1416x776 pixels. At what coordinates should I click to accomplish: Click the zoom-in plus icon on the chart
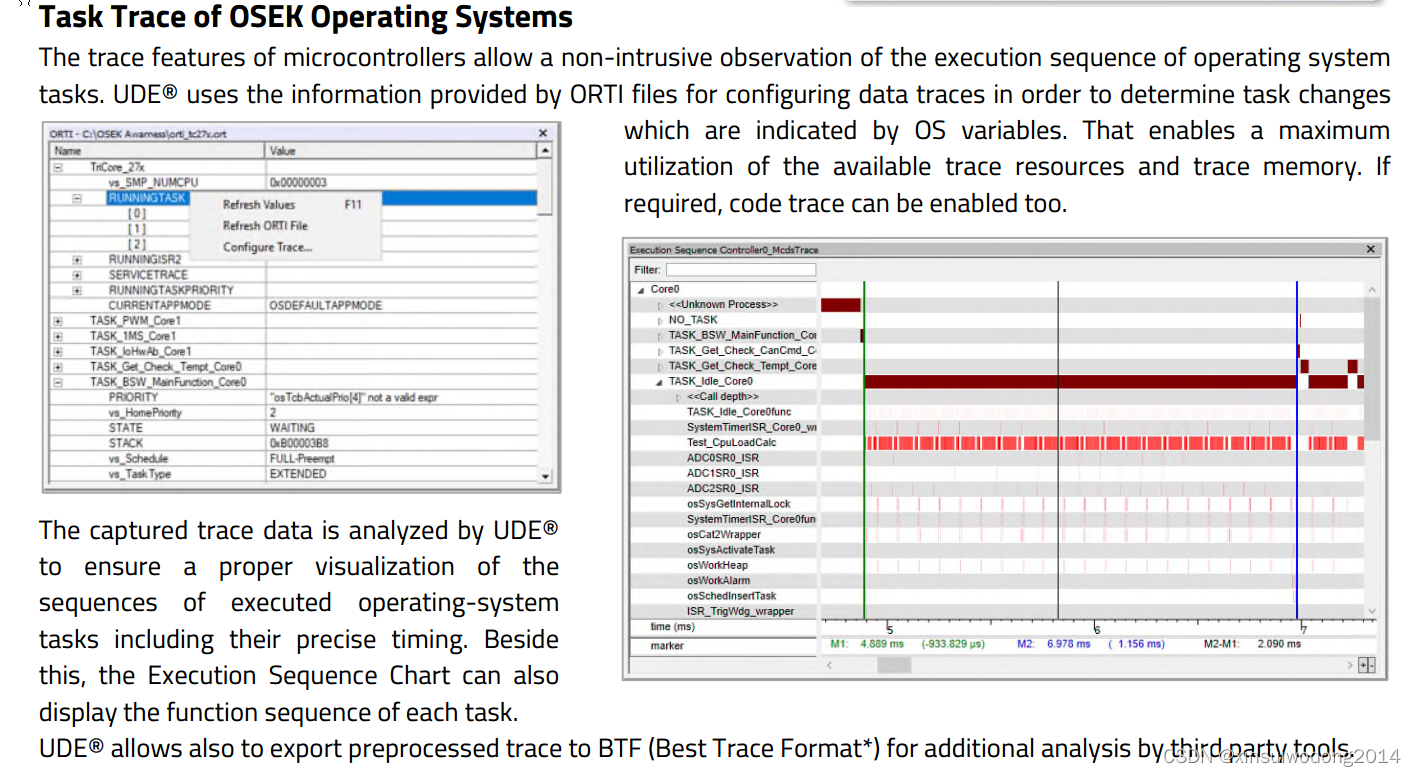coord(1363,664)
